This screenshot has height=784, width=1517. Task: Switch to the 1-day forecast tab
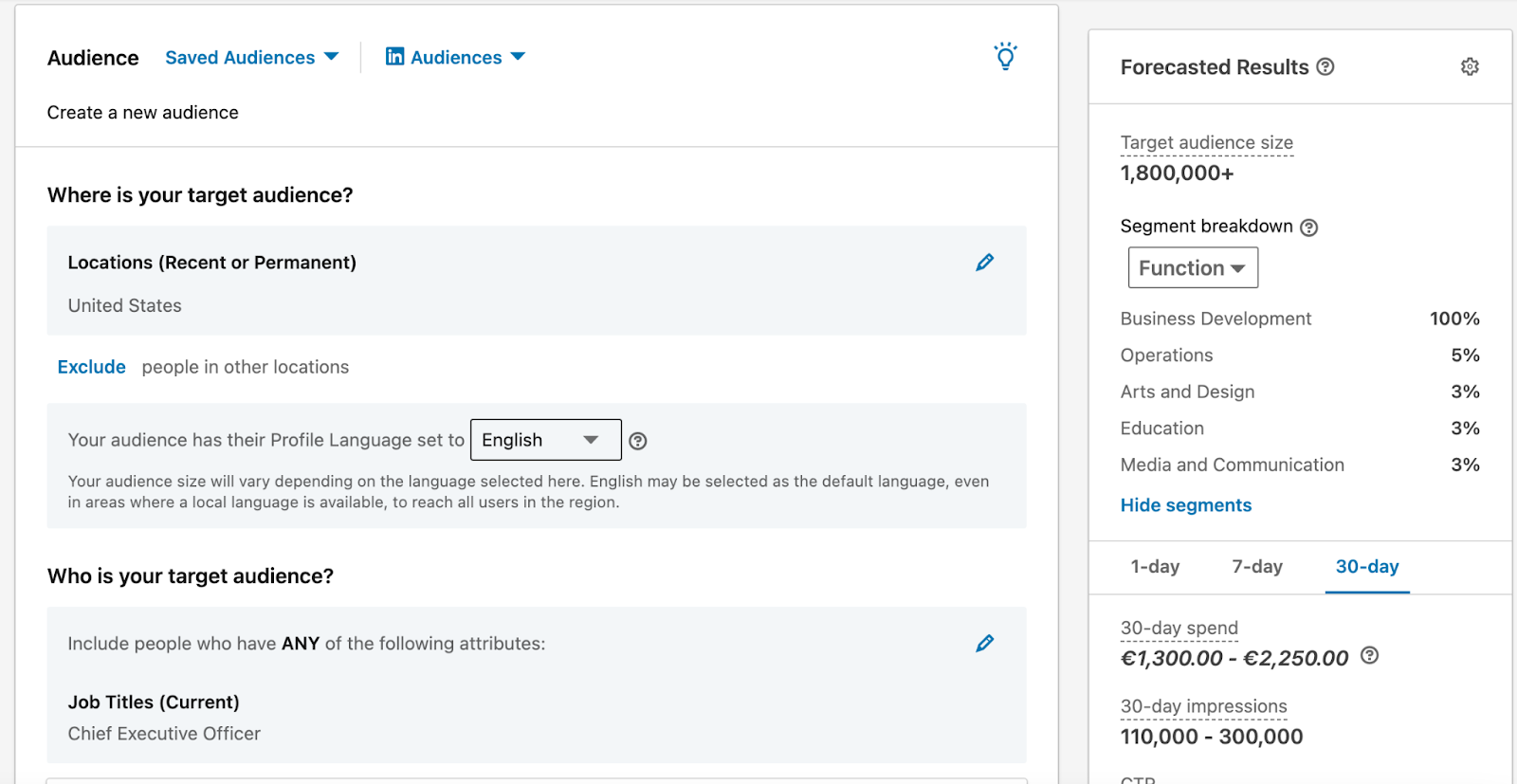pyautogui.click(x=1155, y=567)
